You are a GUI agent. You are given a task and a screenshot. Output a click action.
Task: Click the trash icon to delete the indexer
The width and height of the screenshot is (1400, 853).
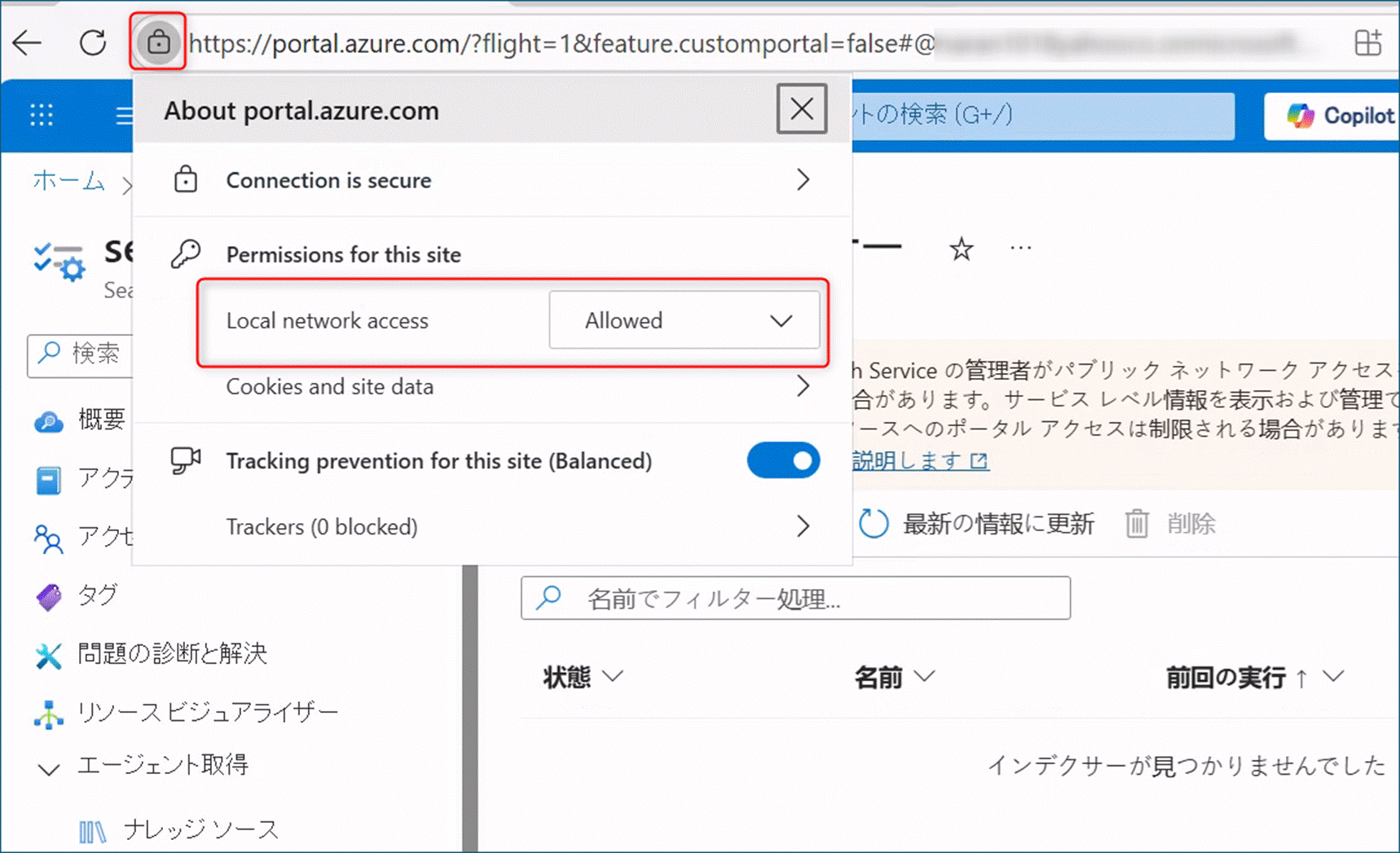[1138, 524]
